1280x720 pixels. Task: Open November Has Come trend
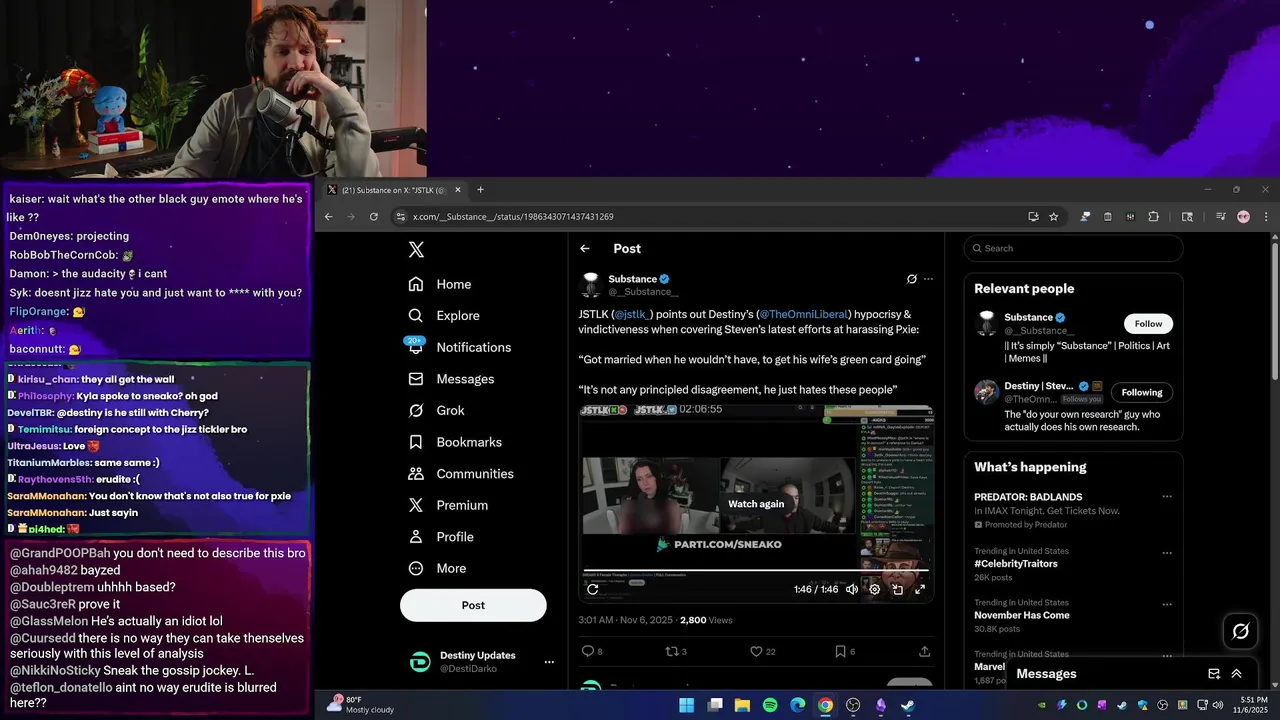pos(1022,615)
